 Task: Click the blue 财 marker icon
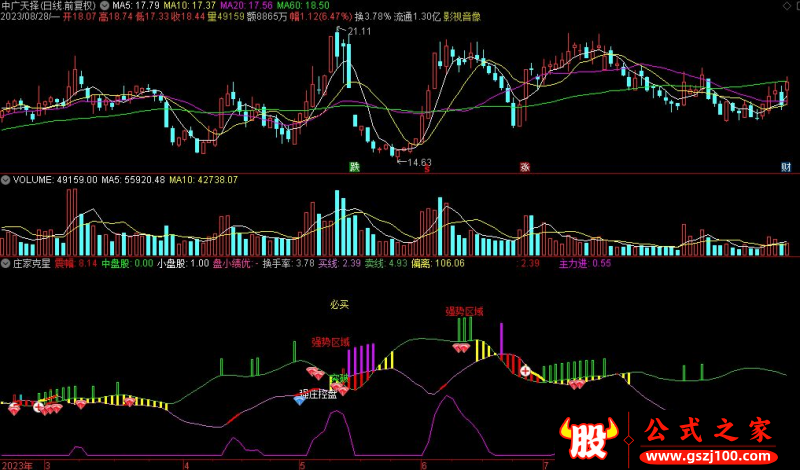786,166
